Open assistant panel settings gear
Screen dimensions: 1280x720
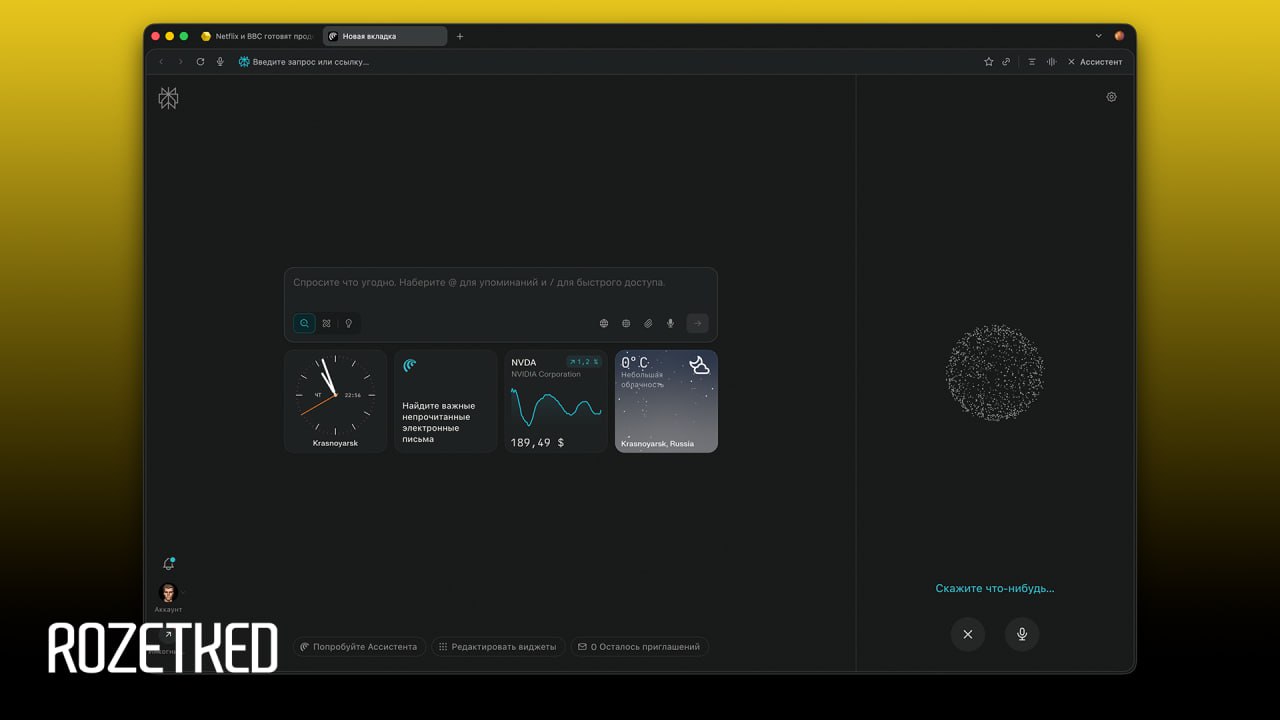1111,97
